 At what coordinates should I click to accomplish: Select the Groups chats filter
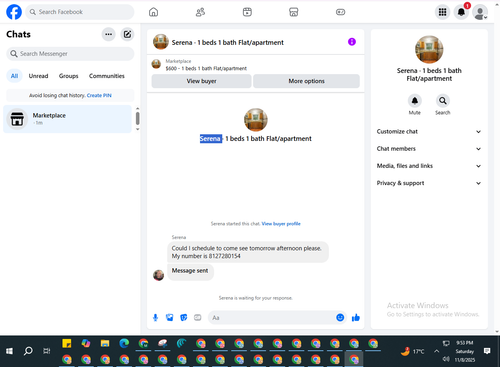(68, 76)
